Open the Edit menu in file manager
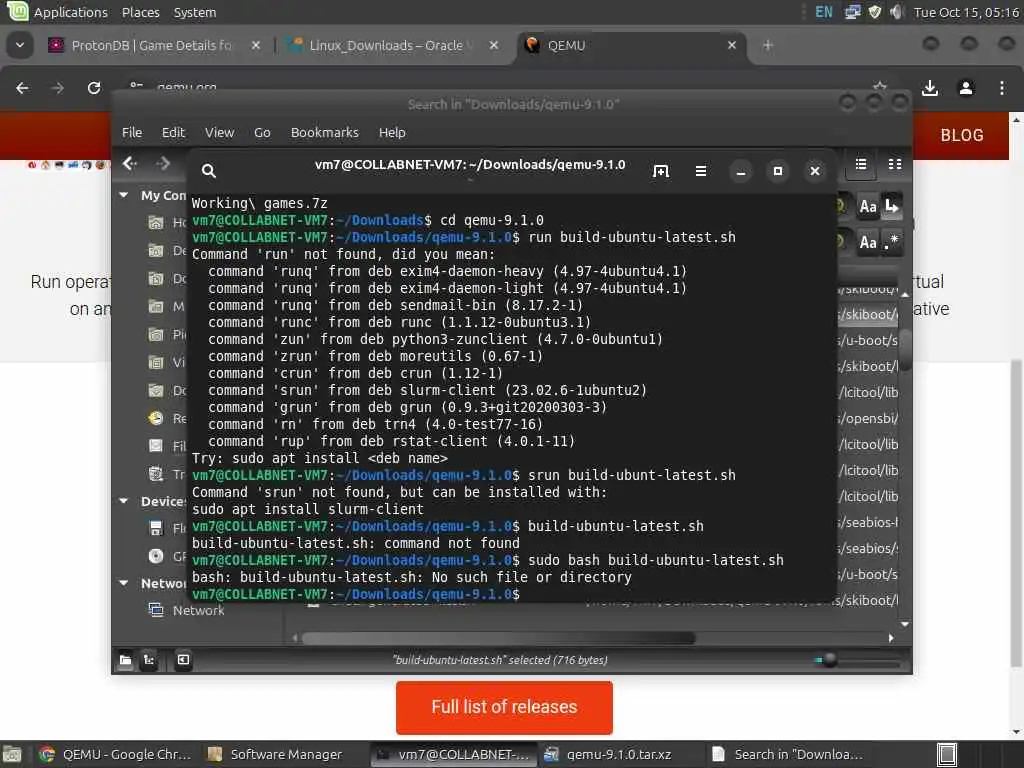Screen dimensions: 1024x768 173,133
